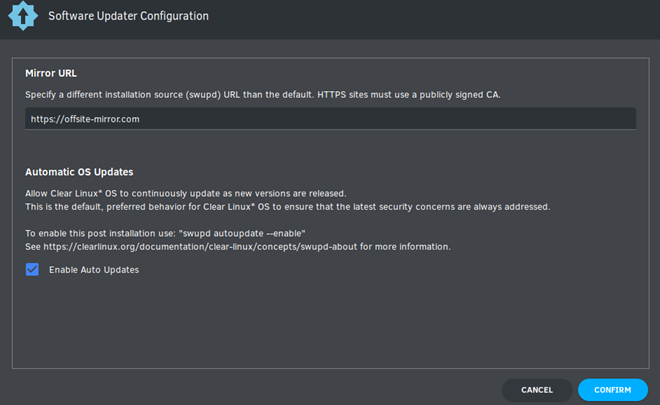Confirm the software updater settings
The width and height of the screenshot is (660, 405).
612,390
